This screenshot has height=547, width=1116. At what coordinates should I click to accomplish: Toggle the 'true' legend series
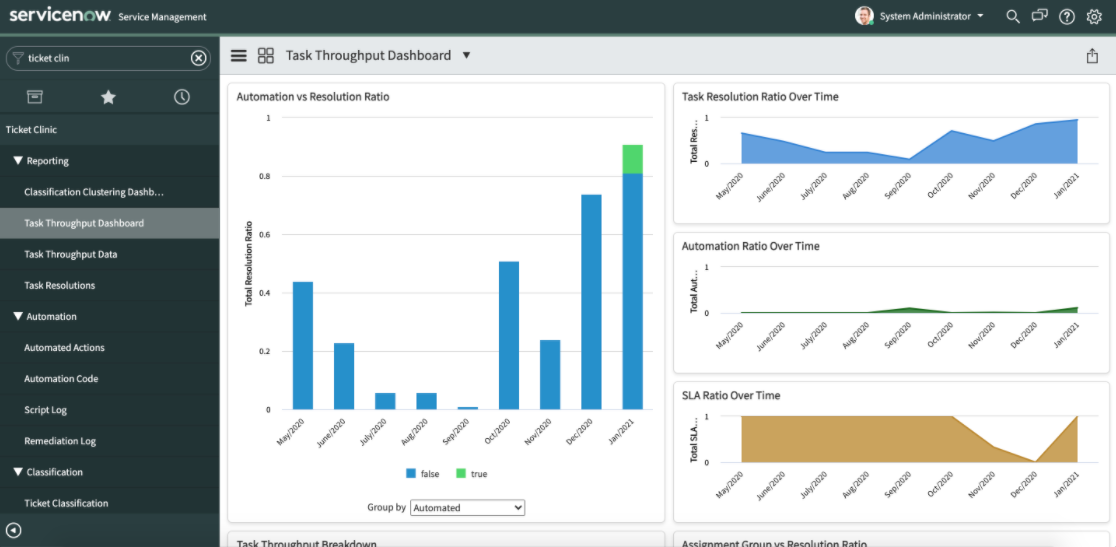point(471,473)
